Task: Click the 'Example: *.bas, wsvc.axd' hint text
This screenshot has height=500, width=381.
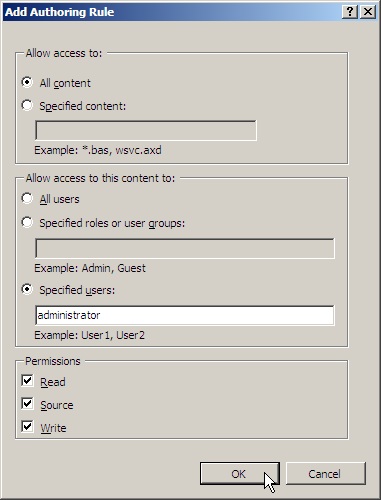Action: tap(98, 150)
